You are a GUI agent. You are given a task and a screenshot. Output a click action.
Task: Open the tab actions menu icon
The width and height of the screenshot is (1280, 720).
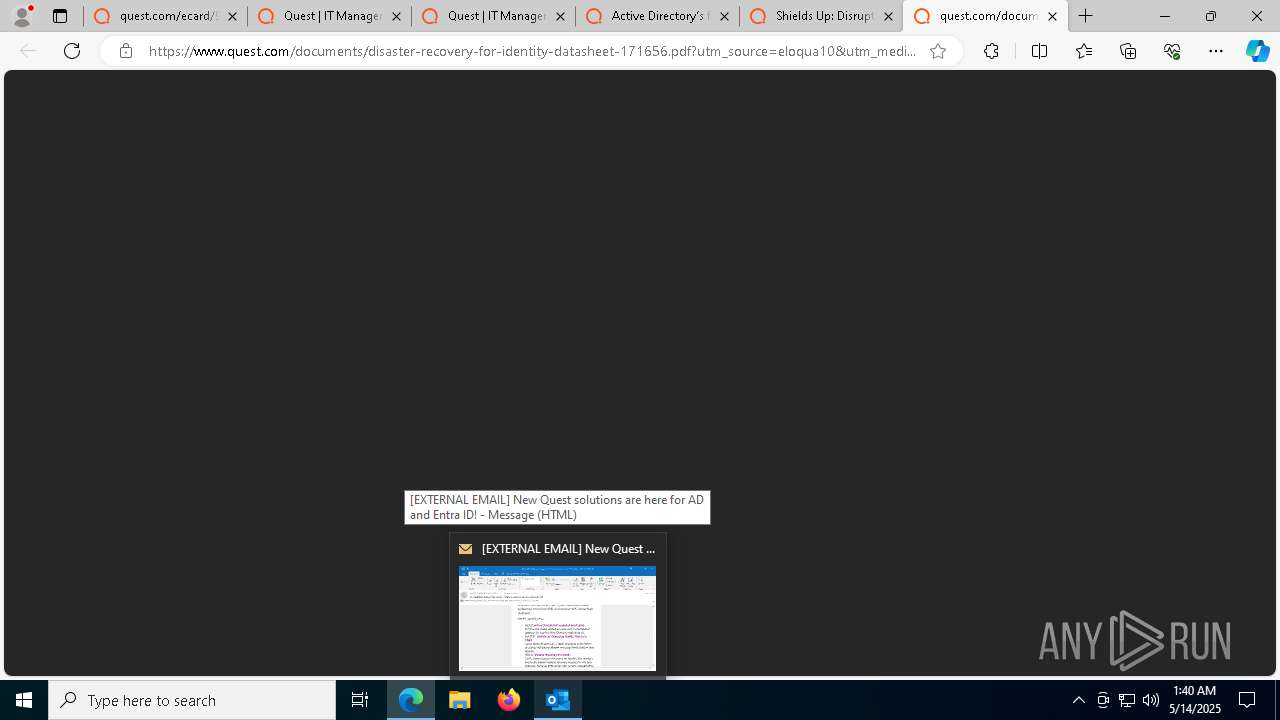[60, 16]
